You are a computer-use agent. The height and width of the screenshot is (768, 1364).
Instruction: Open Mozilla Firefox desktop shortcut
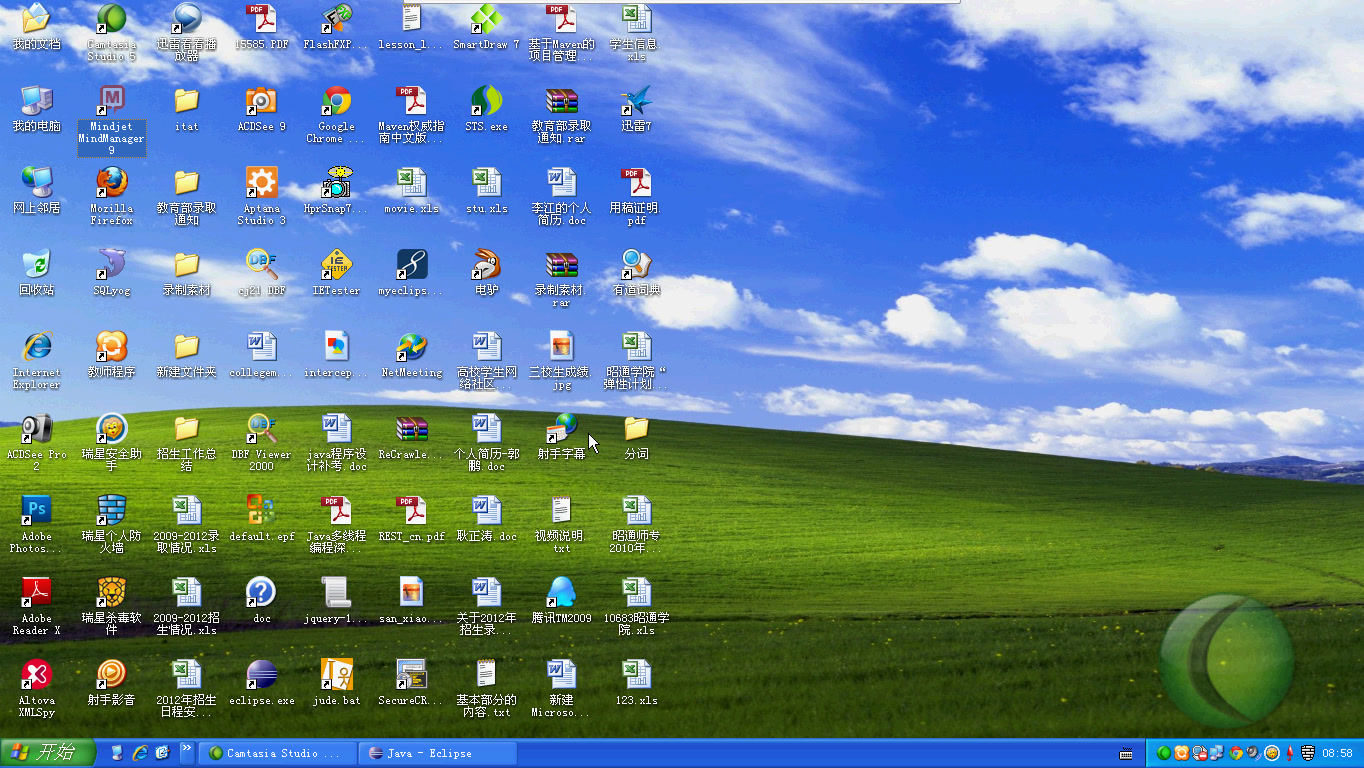pos(111,182)
